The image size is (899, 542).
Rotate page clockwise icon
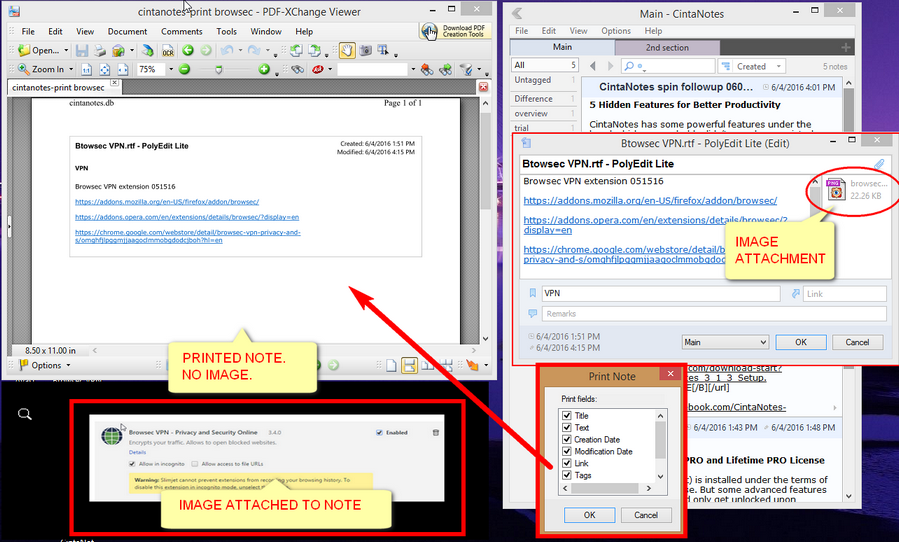(x=314, y=50)
